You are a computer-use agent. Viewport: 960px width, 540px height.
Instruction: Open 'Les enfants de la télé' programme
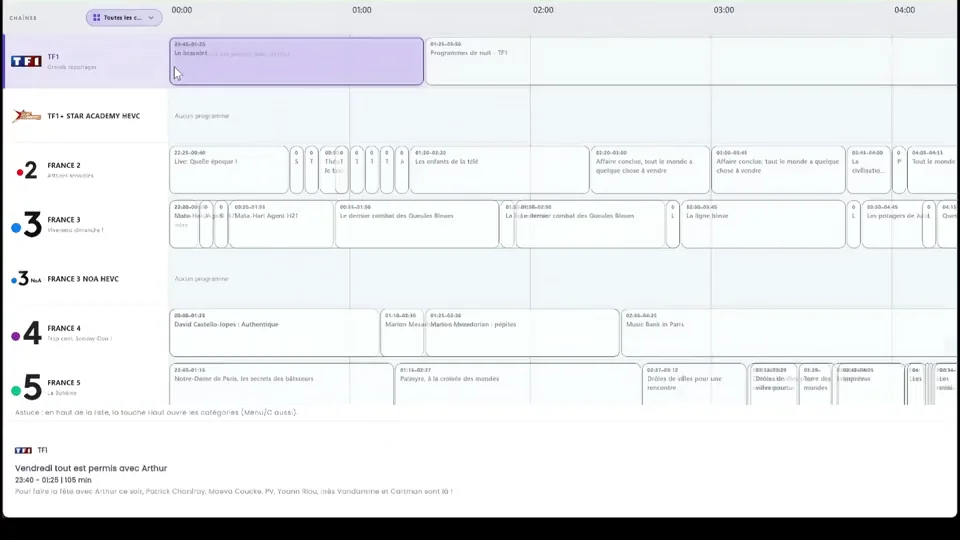click(x=500, y=170)
